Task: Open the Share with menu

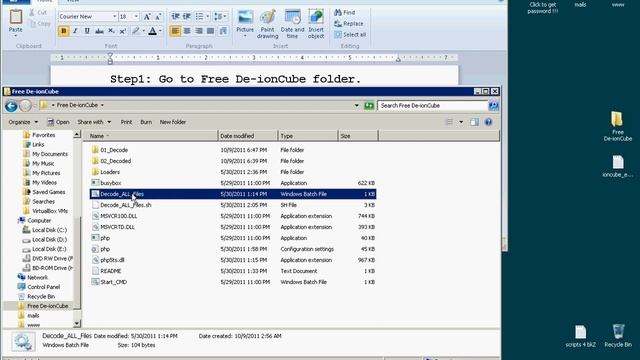Action: click(94, 122)
